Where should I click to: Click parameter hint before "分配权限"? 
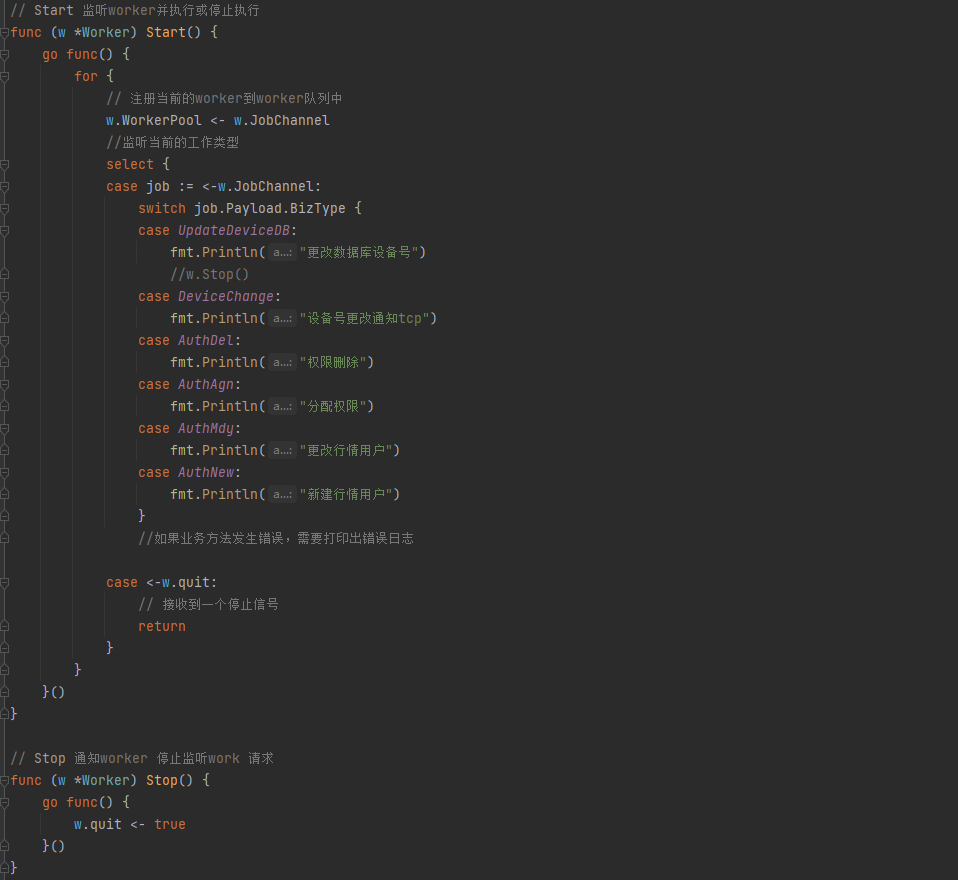tap(282, 407)
